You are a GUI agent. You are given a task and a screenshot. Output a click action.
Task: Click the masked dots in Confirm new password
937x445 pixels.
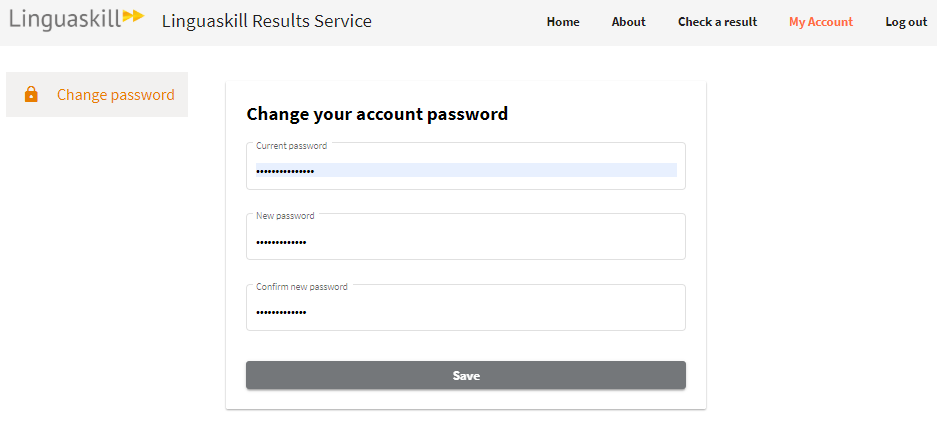(x=281, y=312)
